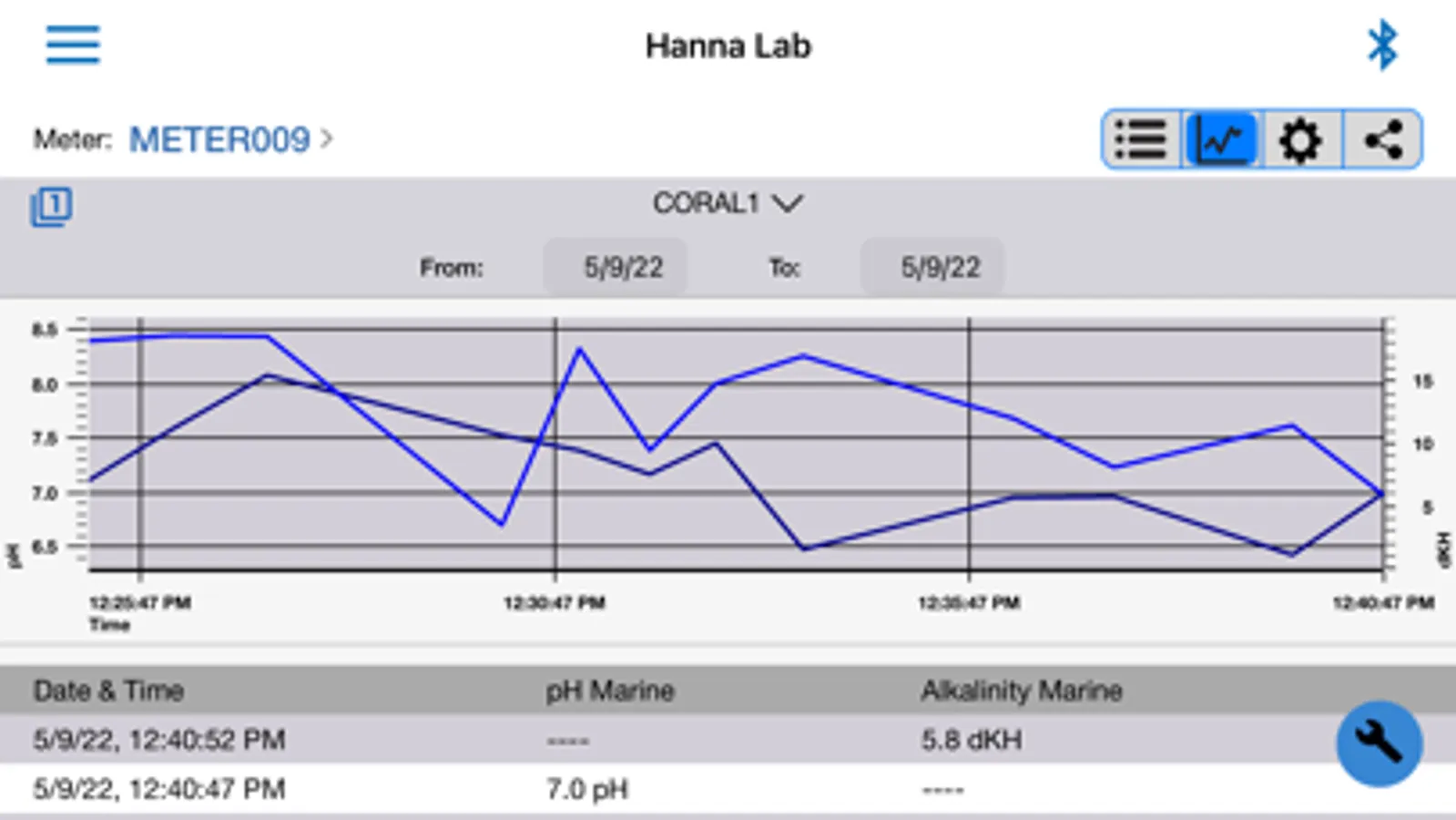
Task: Tap the Bluetooth connection icon
Action: click(x=1381, y=45)
